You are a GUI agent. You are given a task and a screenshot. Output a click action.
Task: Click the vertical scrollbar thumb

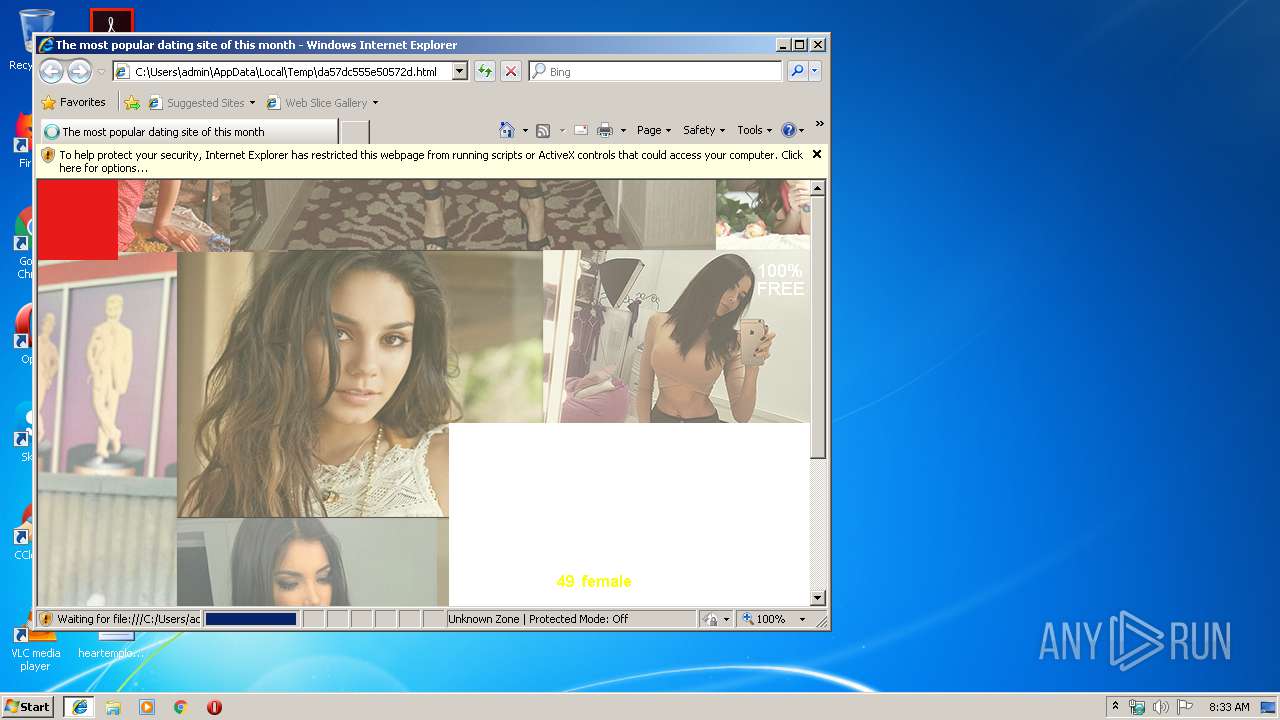[x=818, y=327]
